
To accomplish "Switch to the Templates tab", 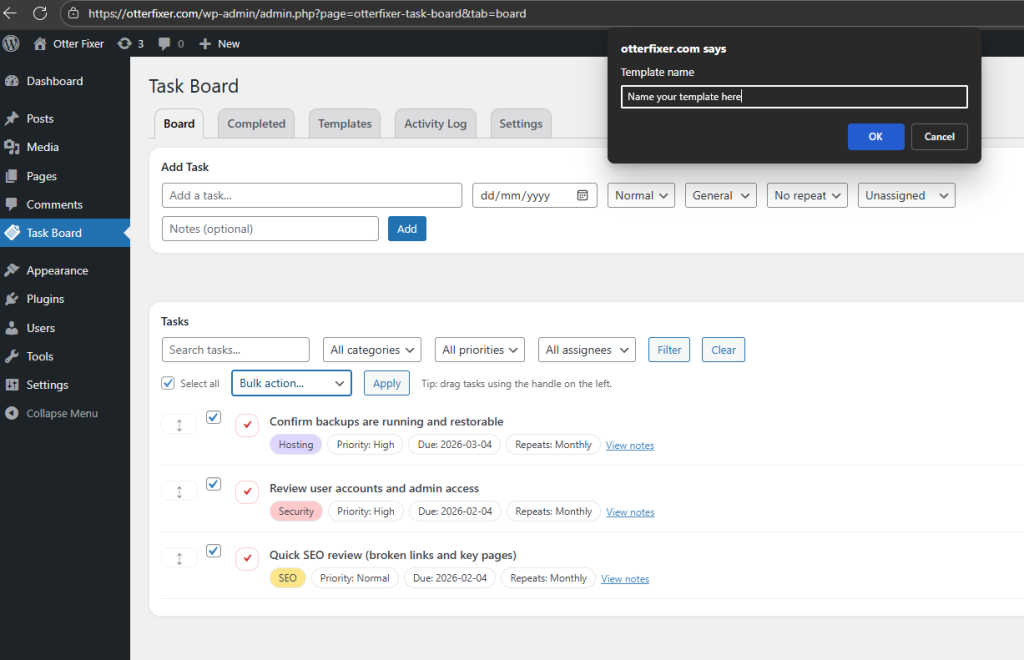I will point(344,123).
